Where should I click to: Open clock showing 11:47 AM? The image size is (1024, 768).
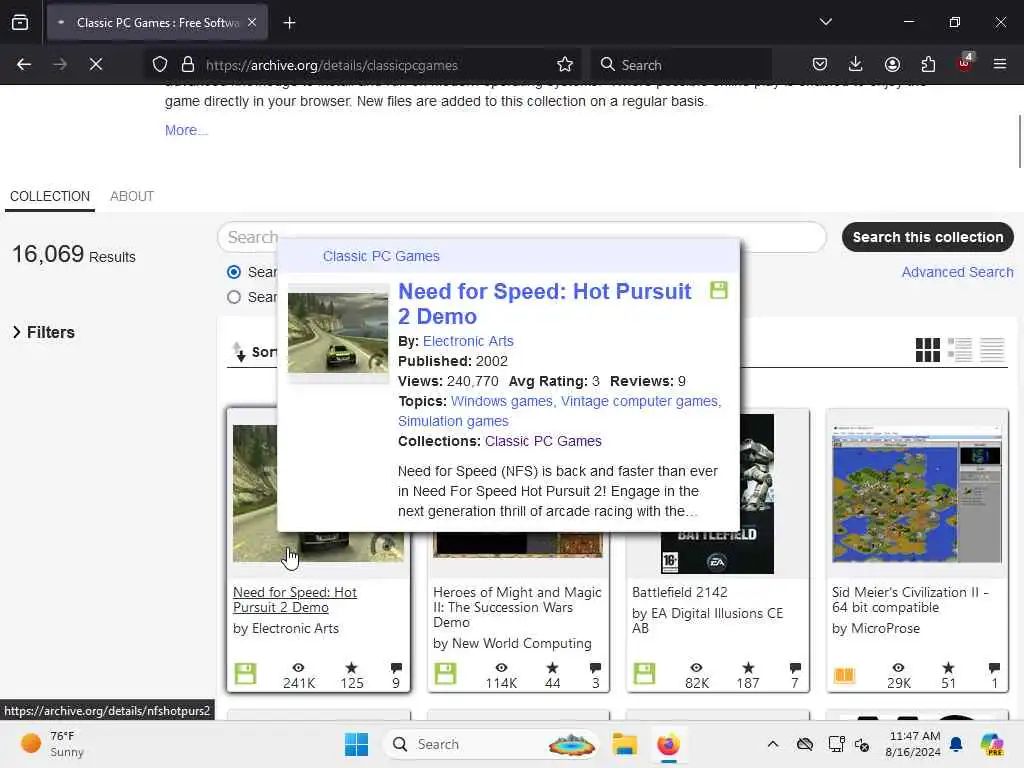click(x=913, y=744)
